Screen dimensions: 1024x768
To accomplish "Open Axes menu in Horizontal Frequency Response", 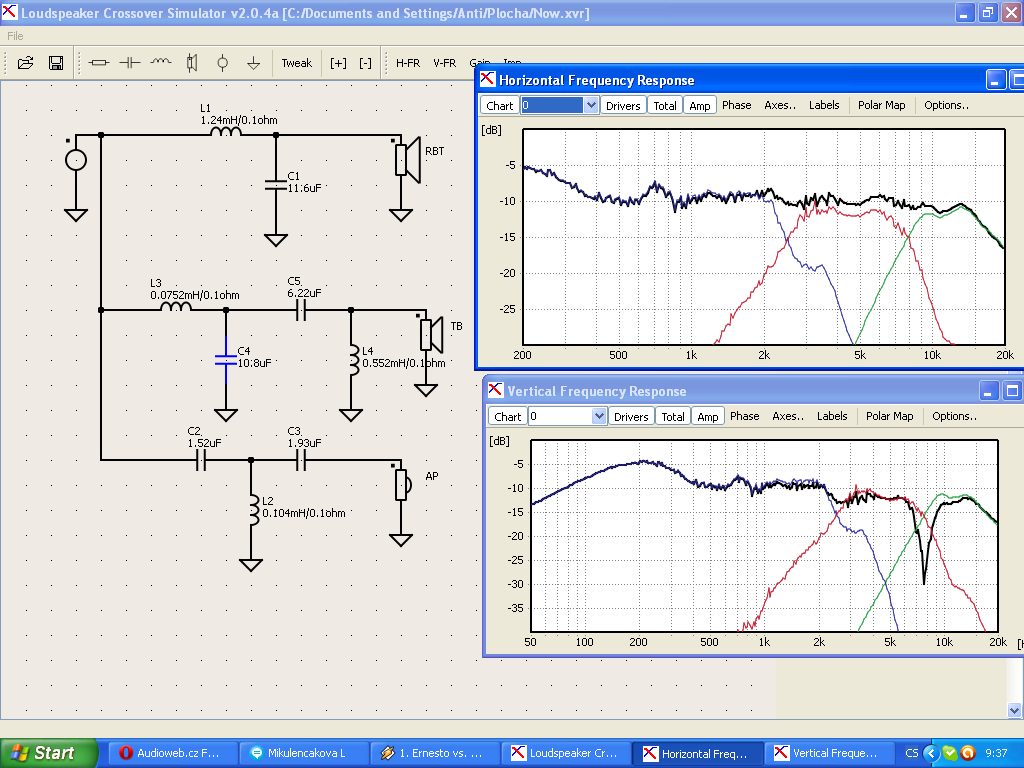I will coord(780,105).
